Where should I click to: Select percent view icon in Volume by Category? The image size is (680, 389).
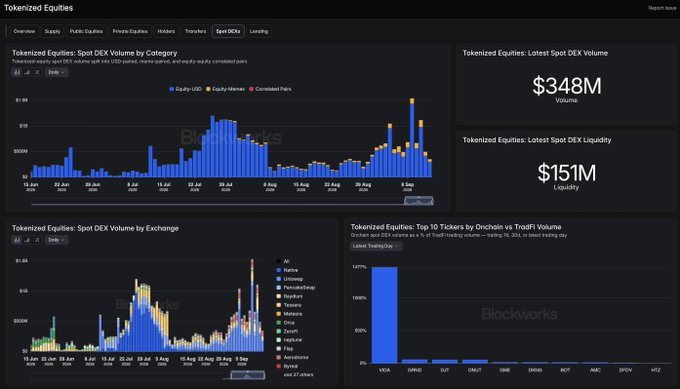37,72
